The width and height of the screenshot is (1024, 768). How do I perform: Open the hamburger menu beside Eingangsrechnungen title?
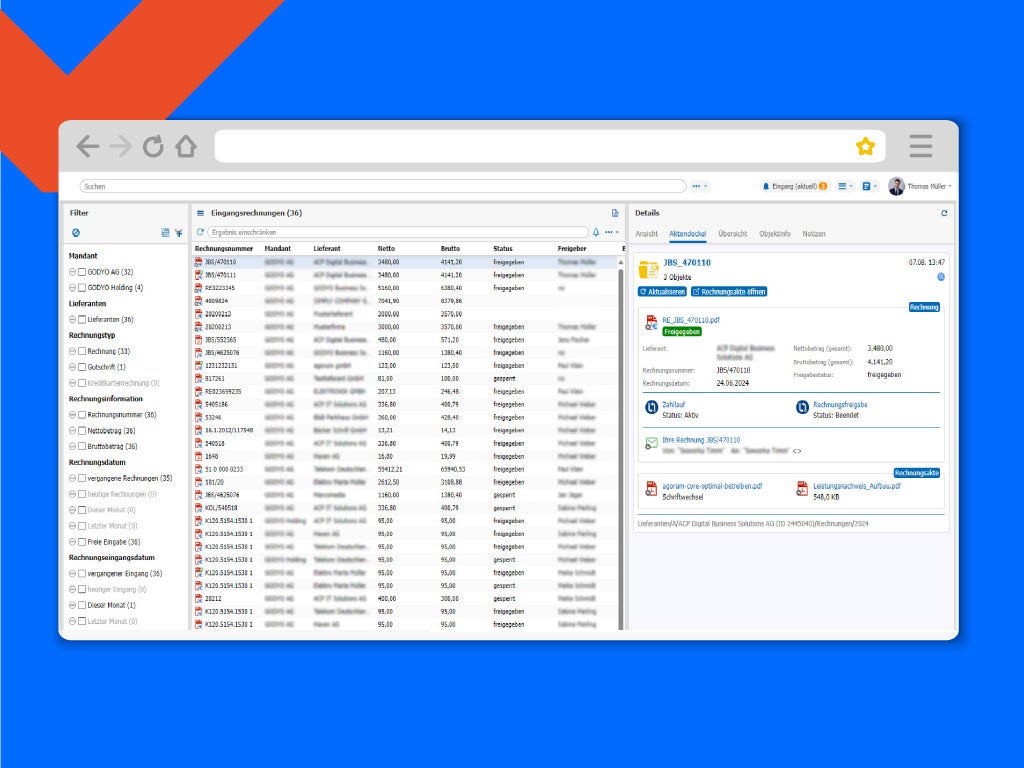pos(200,213)
